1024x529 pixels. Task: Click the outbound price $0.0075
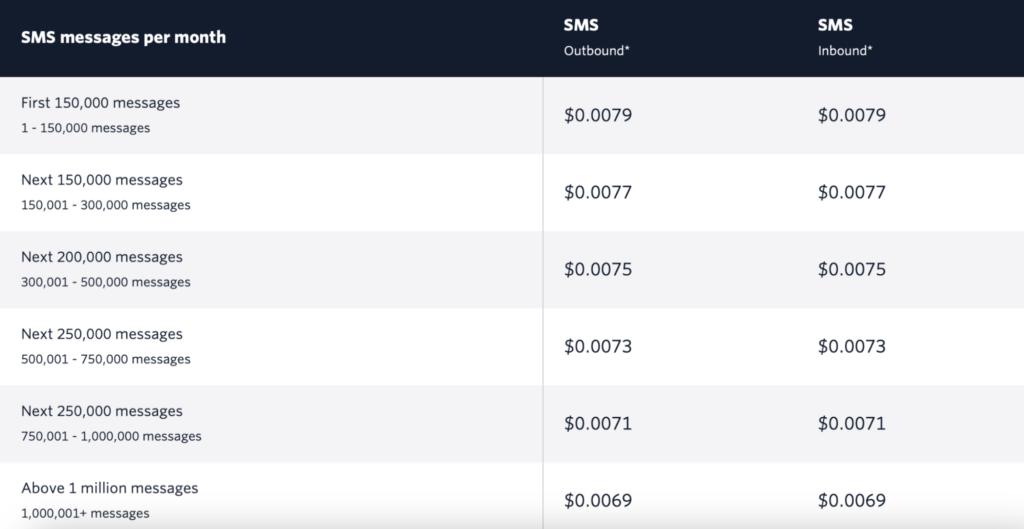click(598, 269)
